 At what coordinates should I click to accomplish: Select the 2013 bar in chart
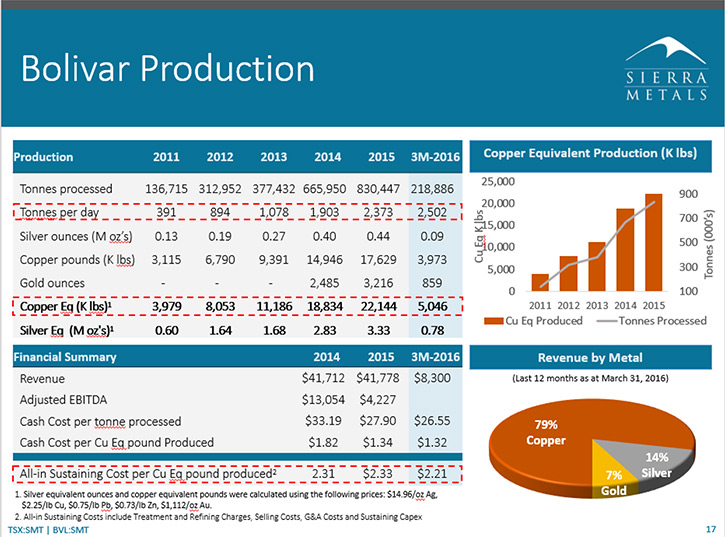(597, 266)
